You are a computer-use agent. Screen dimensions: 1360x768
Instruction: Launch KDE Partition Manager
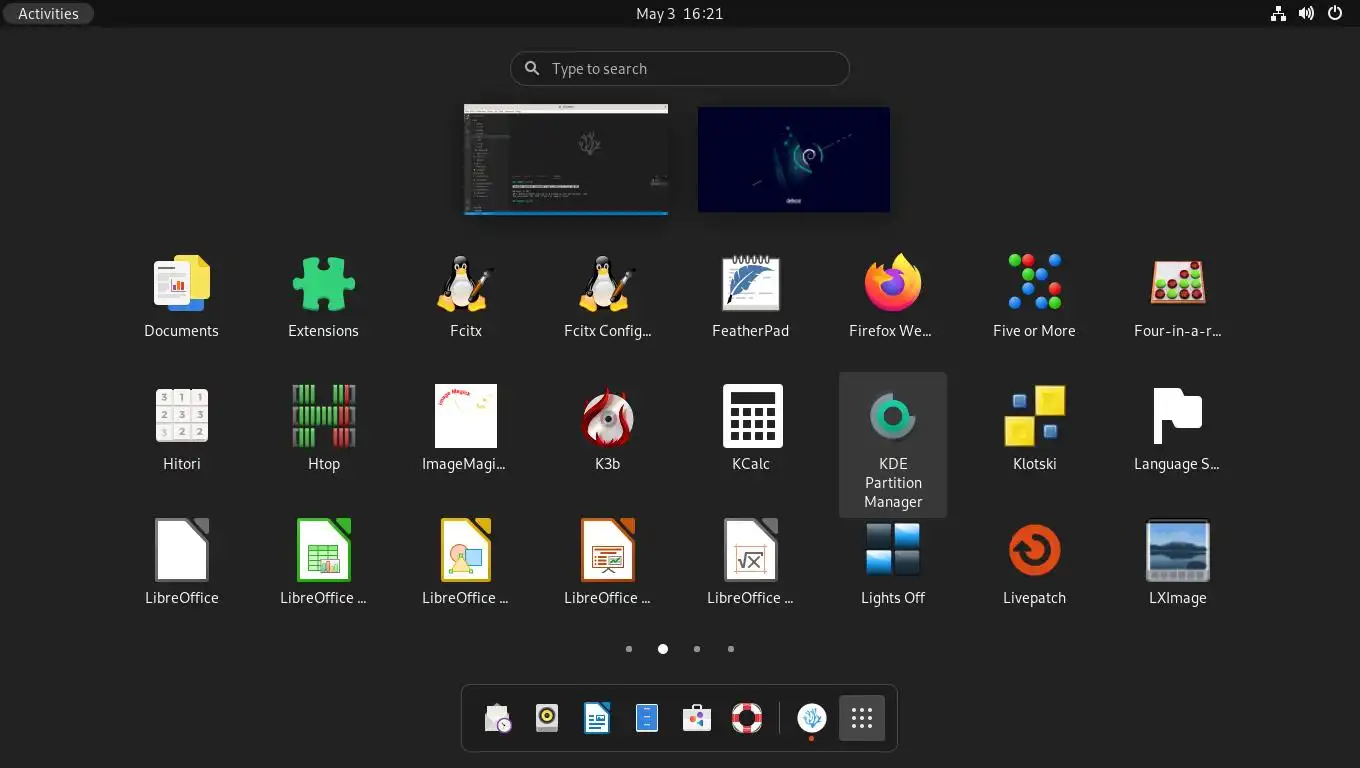893,445
